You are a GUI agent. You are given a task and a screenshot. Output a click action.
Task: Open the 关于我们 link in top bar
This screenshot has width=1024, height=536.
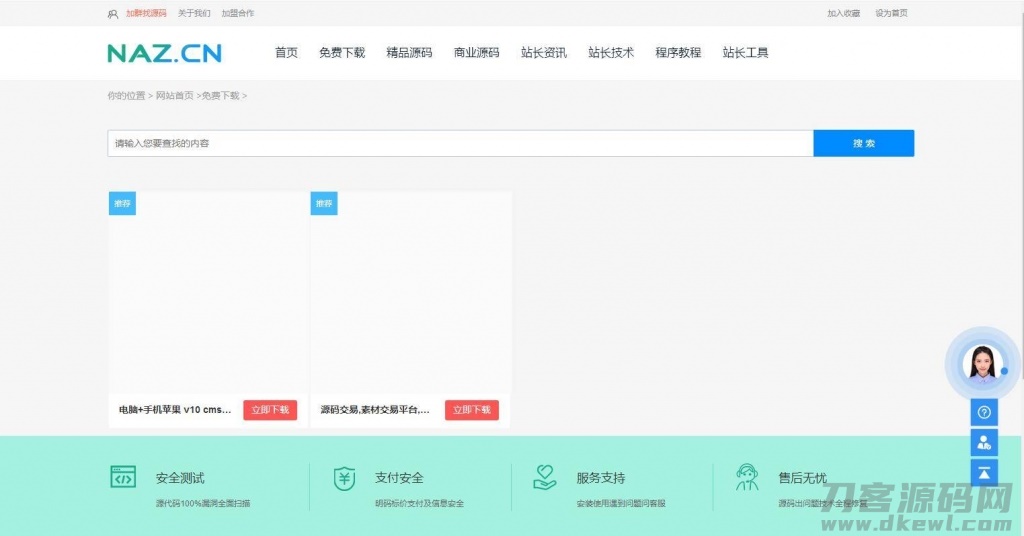point(194,14)
